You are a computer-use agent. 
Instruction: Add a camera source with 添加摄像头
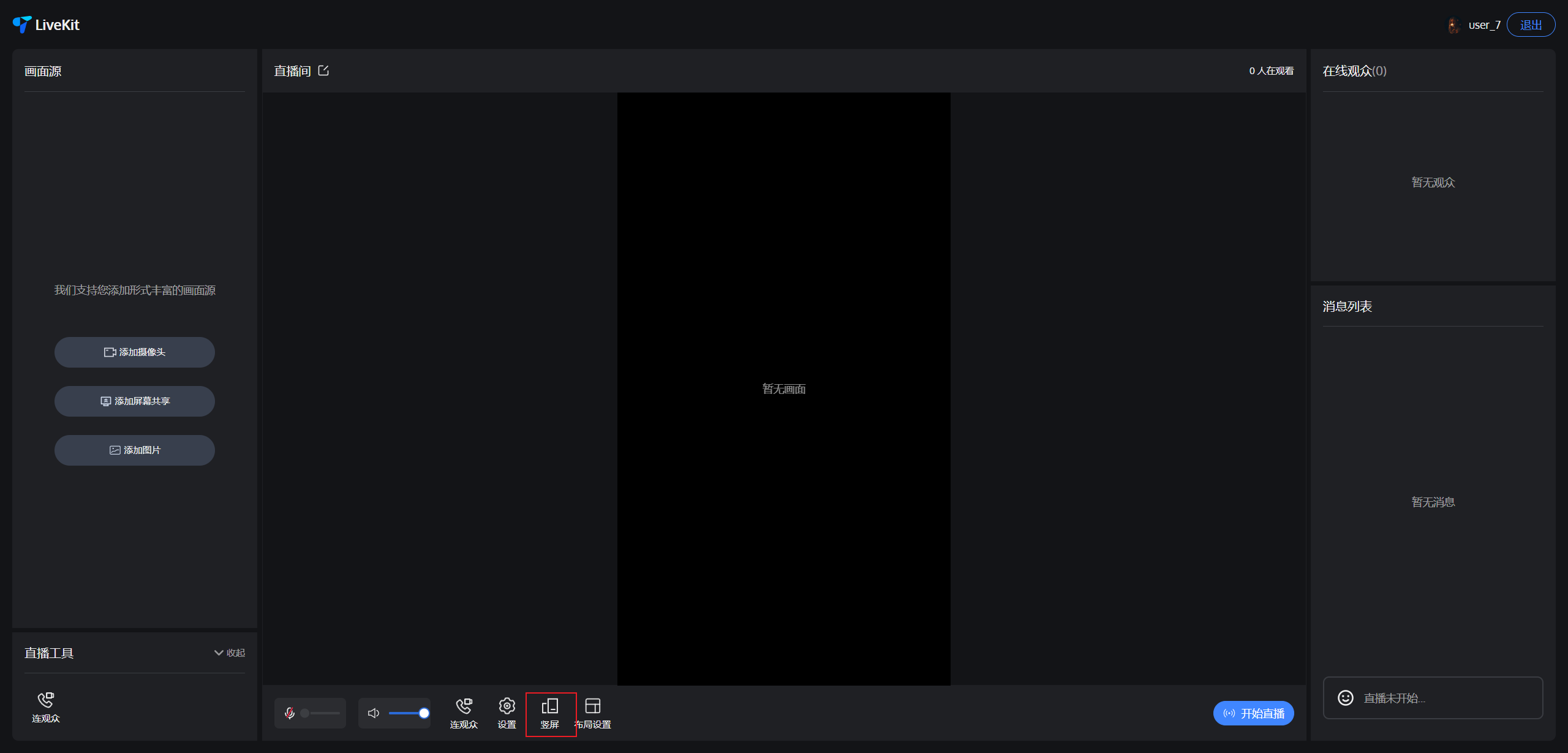pos(135,352)
